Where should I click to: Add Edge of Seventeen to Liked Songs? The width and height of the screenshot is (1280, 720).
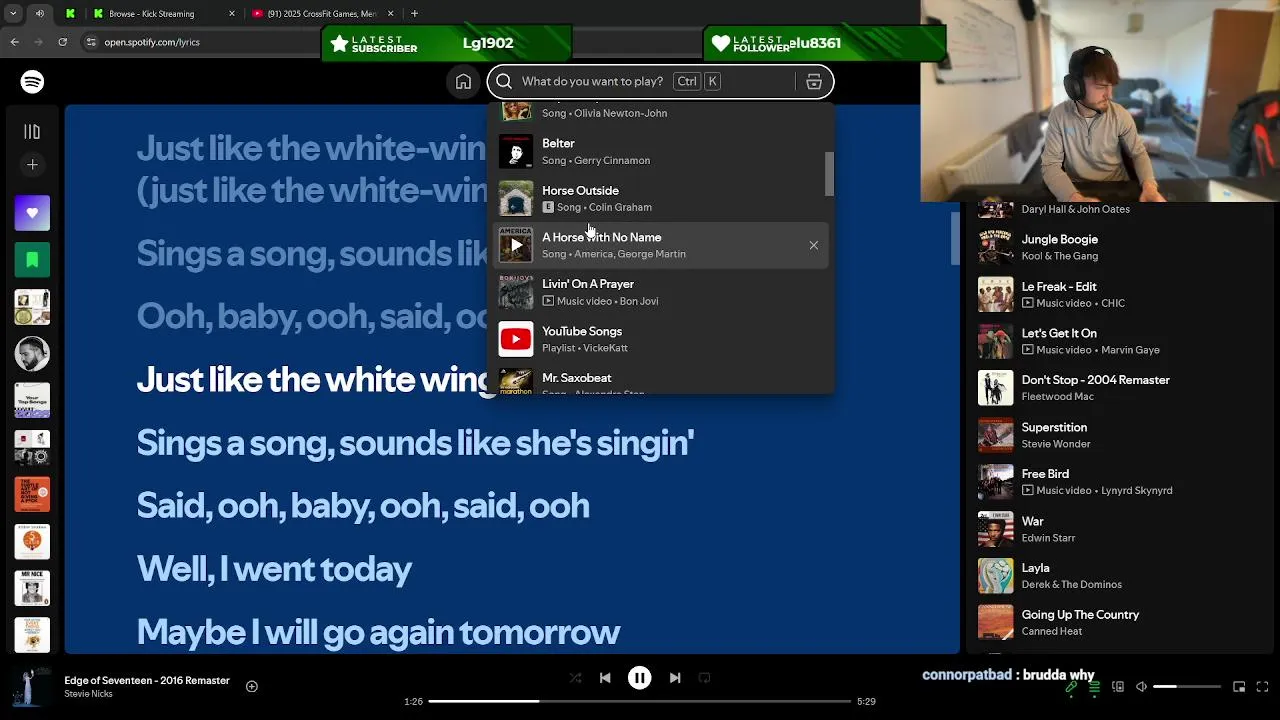pyautogui.click(x=252, y=686)
